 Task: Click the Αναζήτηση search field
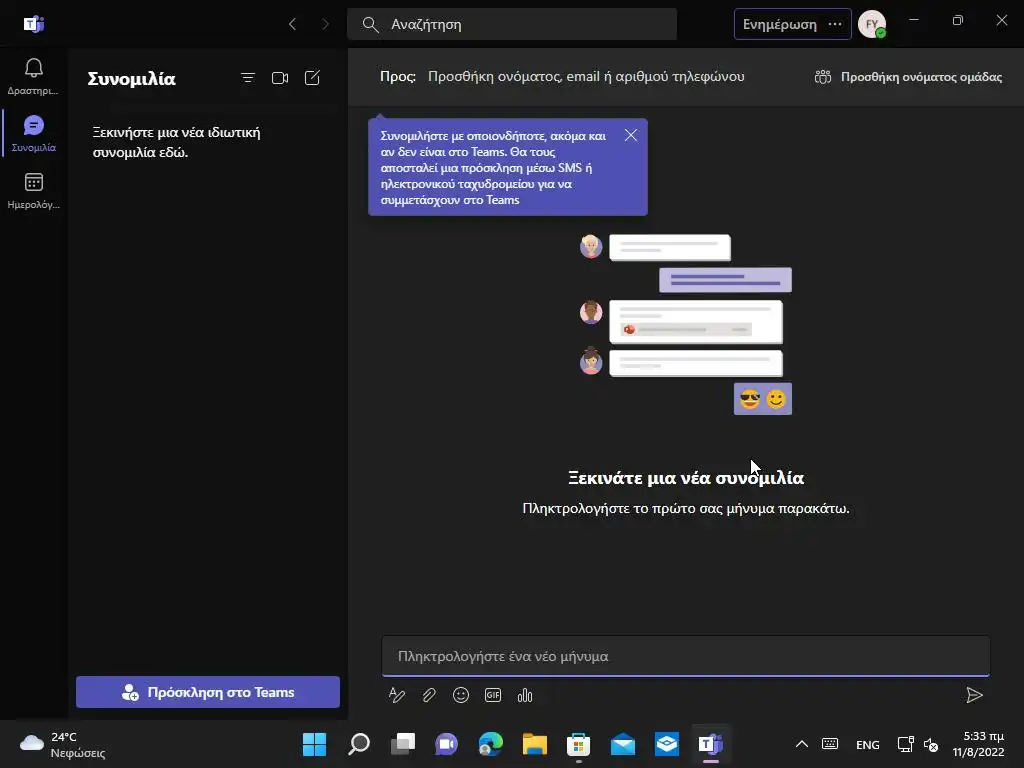(512, 24)
